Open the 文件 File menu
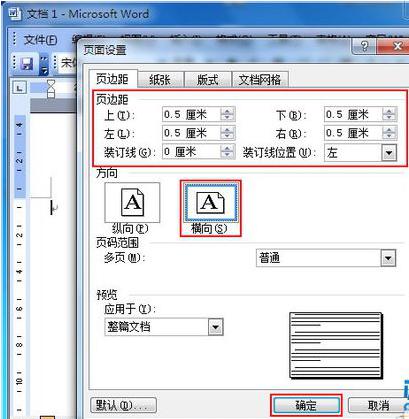 click(41, 40)
